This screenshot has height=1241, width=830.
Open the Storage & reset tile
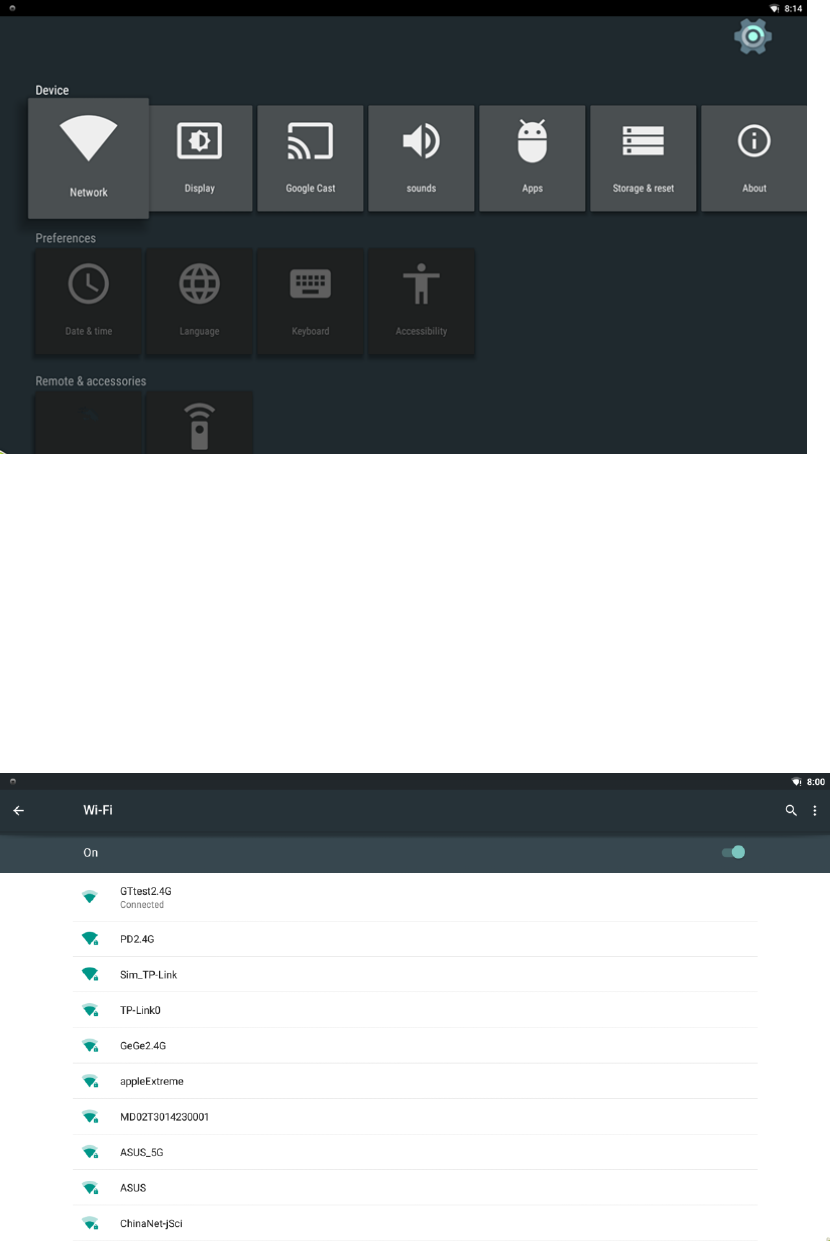pyautogui.click(x=643, y=158)
